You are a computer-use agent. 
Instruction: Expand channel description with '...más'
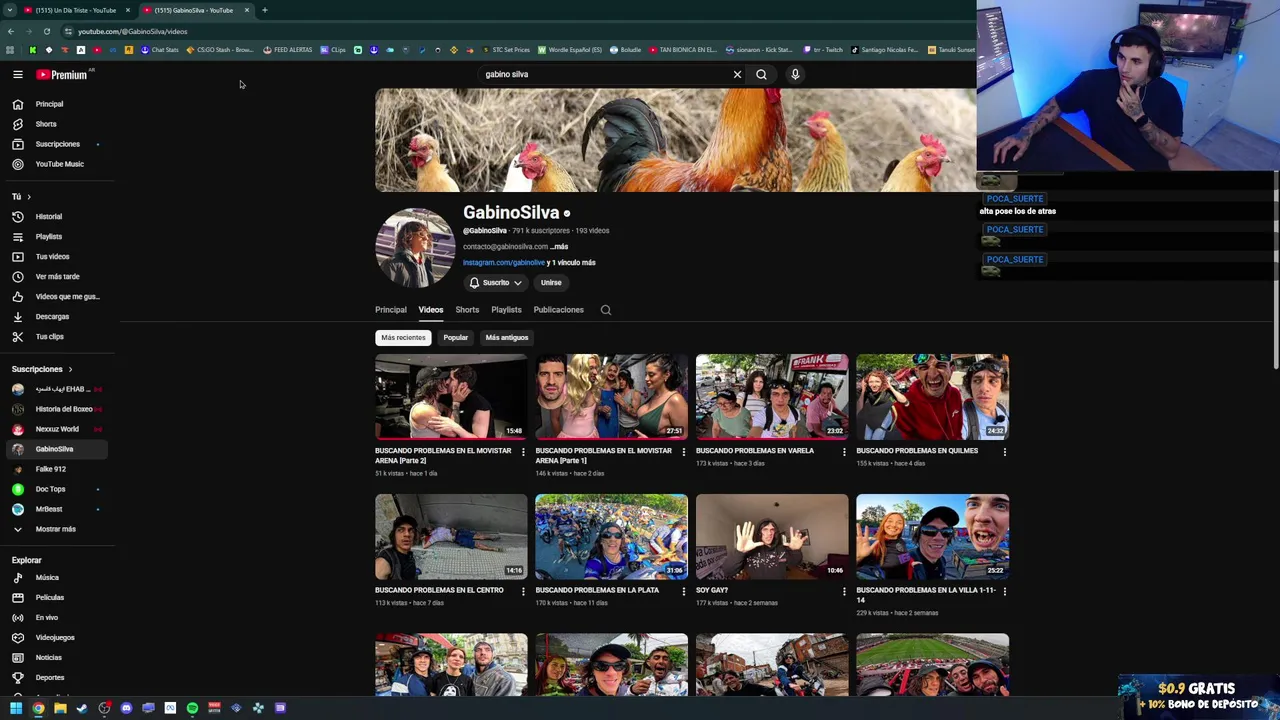click(559, 247)
